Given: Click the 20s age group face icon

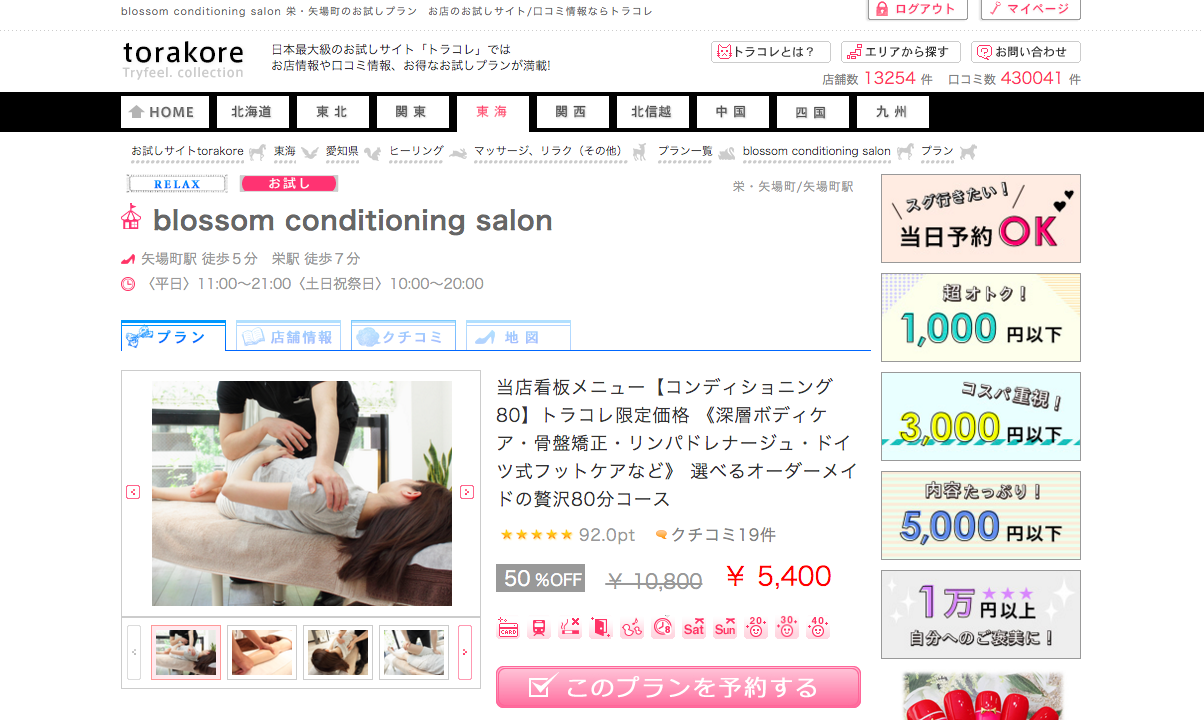Looking at the screenshot, I should click(756, 628).
